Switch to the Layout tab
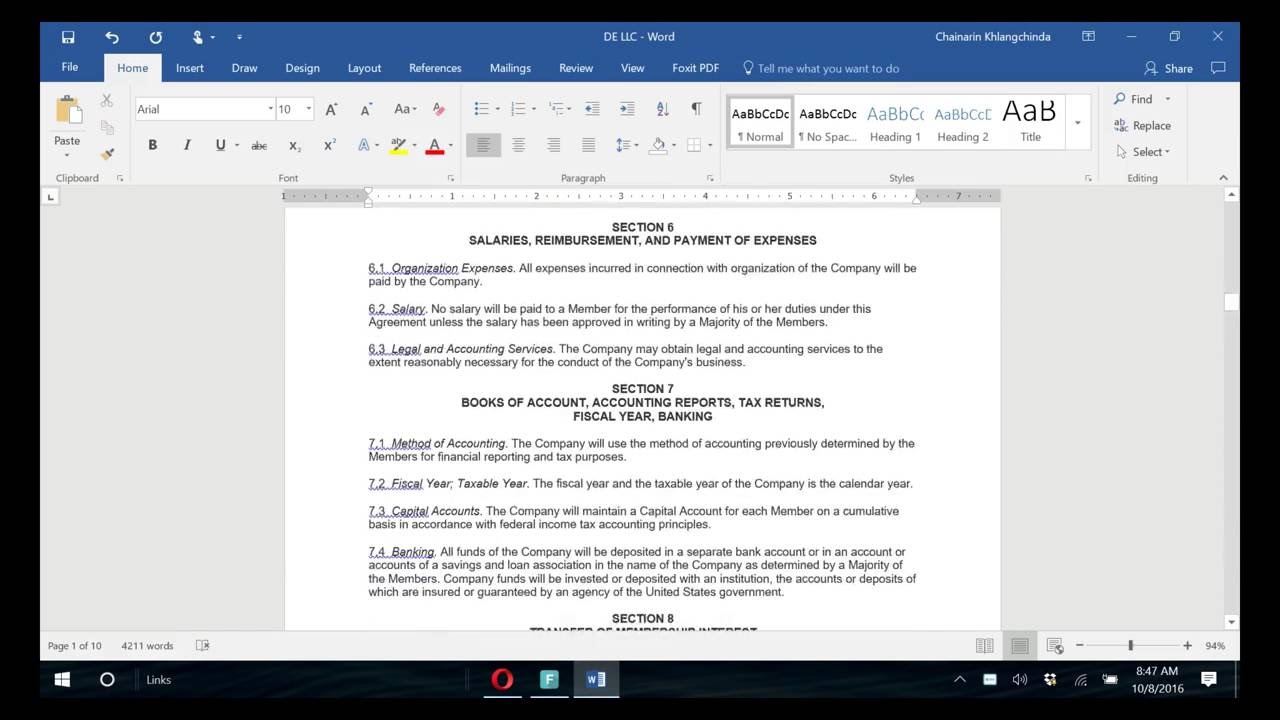Viewport: 1280px width, 720px height. 364,68
